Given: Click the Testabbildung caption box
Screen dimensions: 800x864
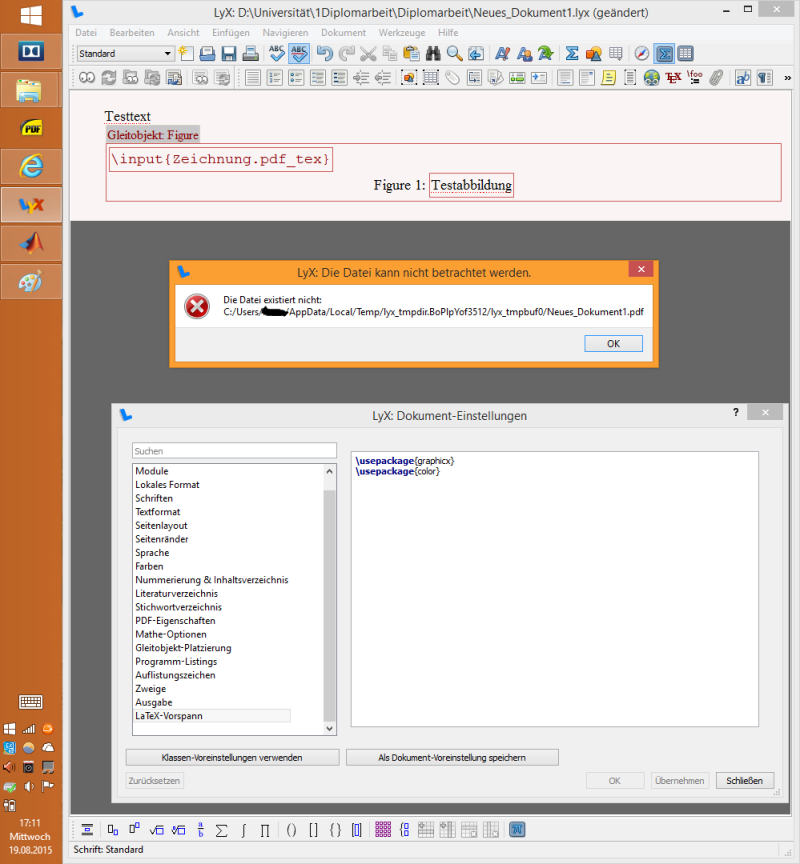Looking at the screenshot, I should coord(472,185).
